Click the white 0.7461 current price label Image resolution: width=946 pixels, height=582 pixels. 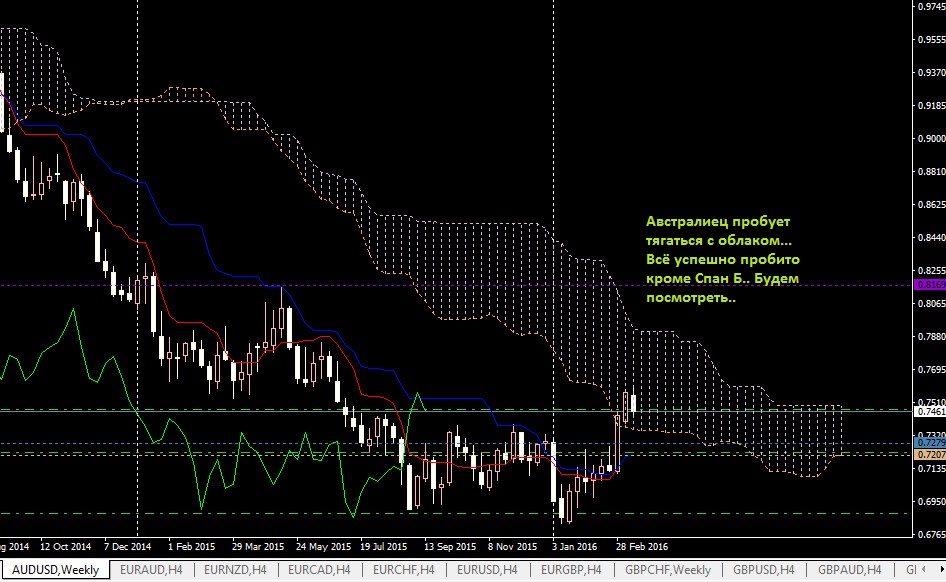pos(930,411)
